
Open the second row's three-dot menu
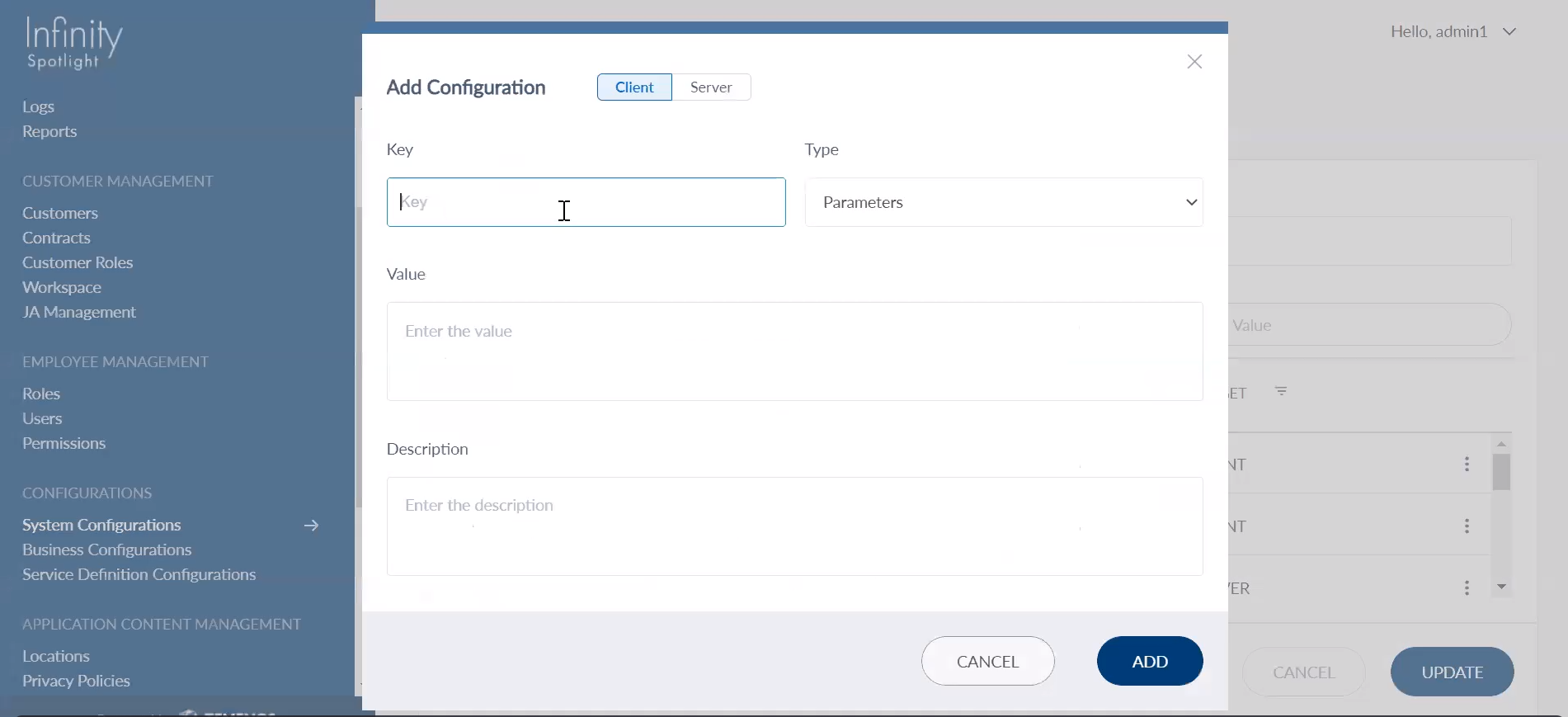click(1467, 526)
